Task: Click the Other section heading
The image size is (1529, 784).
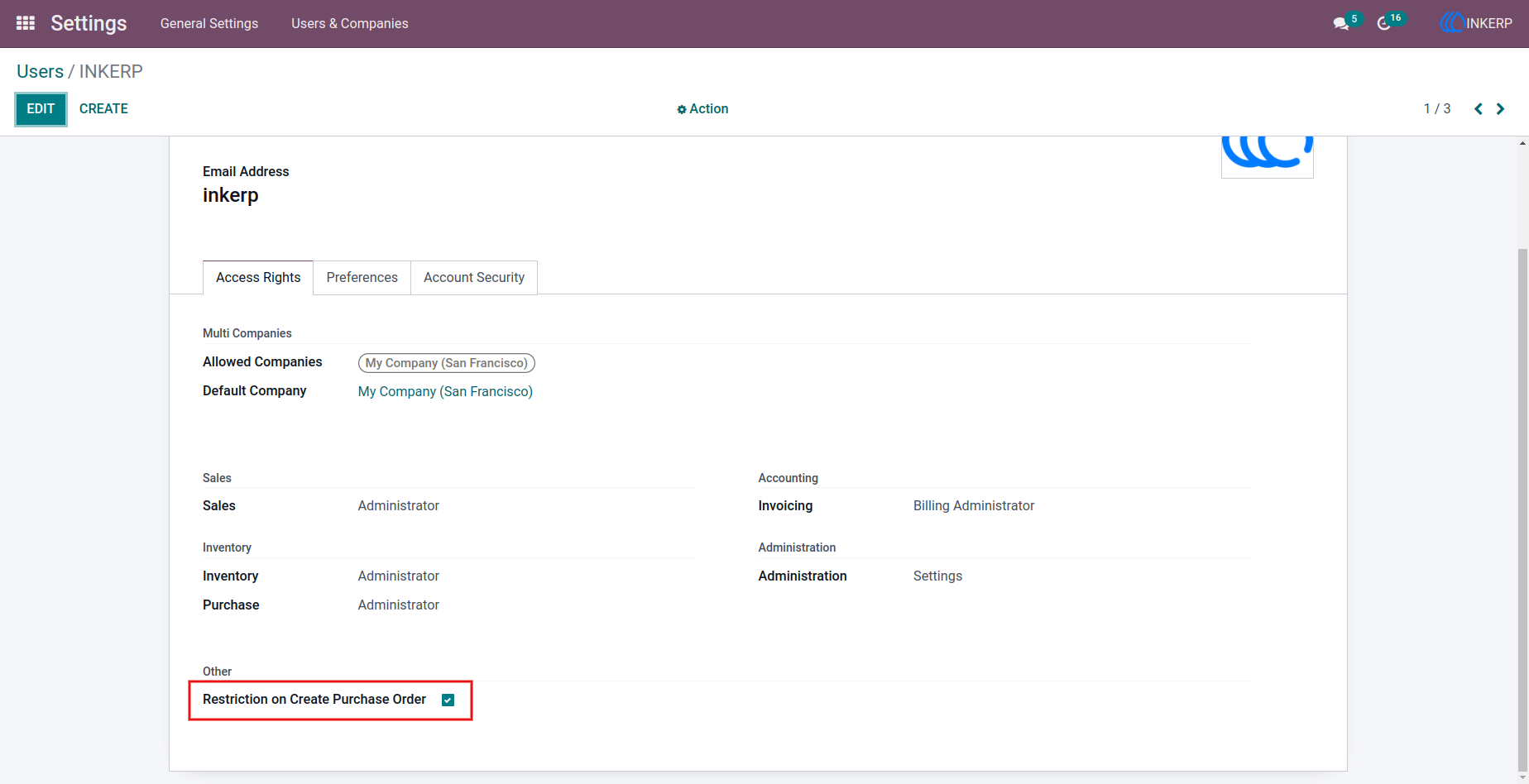Action: [217, 672]
